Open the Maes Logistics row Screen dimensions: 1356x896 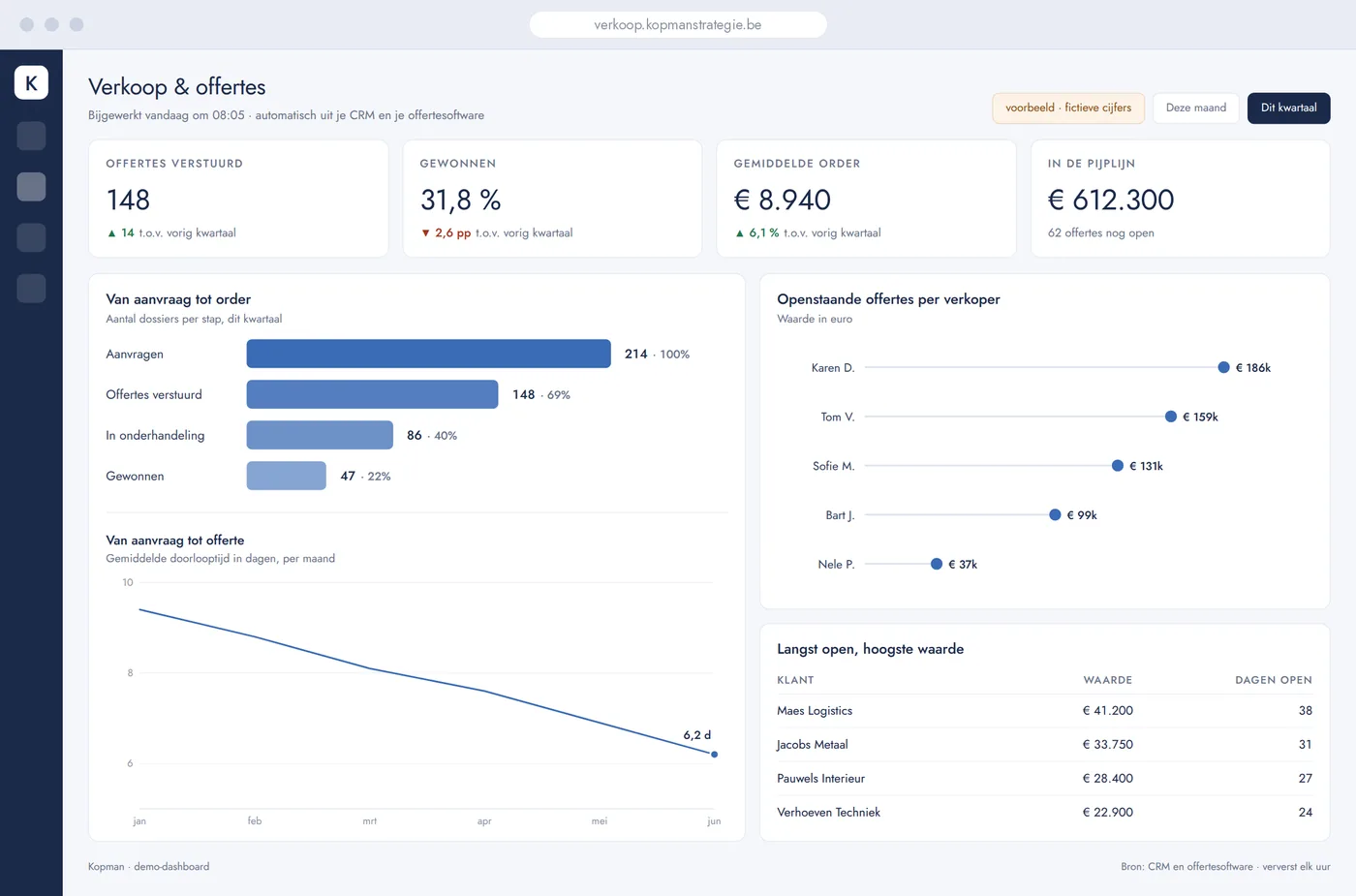tap(1044, 711)
